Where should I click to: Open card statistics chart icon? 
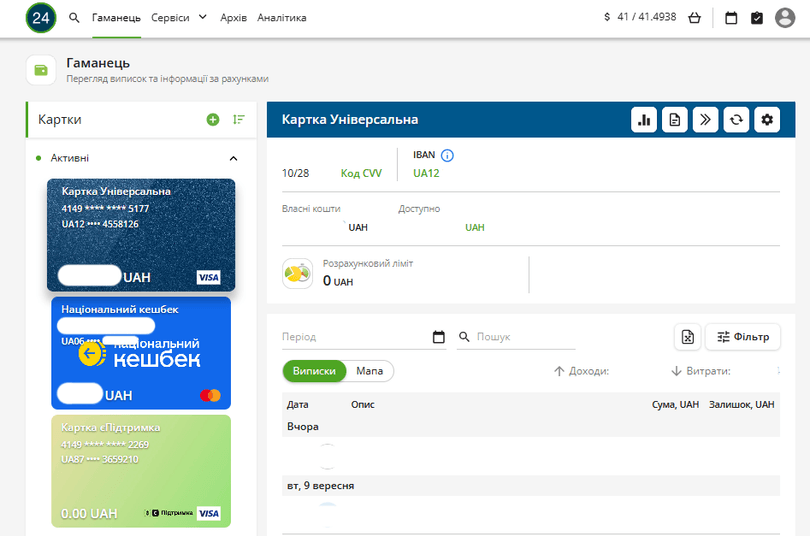pos(644,120)
